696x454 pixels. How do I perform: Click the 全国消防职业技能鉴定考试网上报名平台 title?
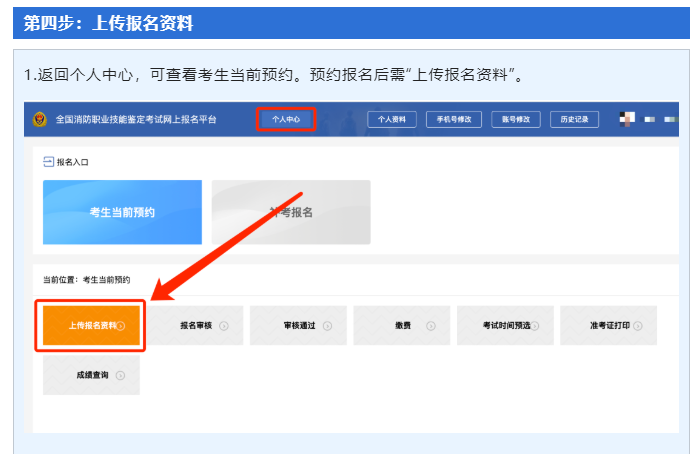(137, 119)
